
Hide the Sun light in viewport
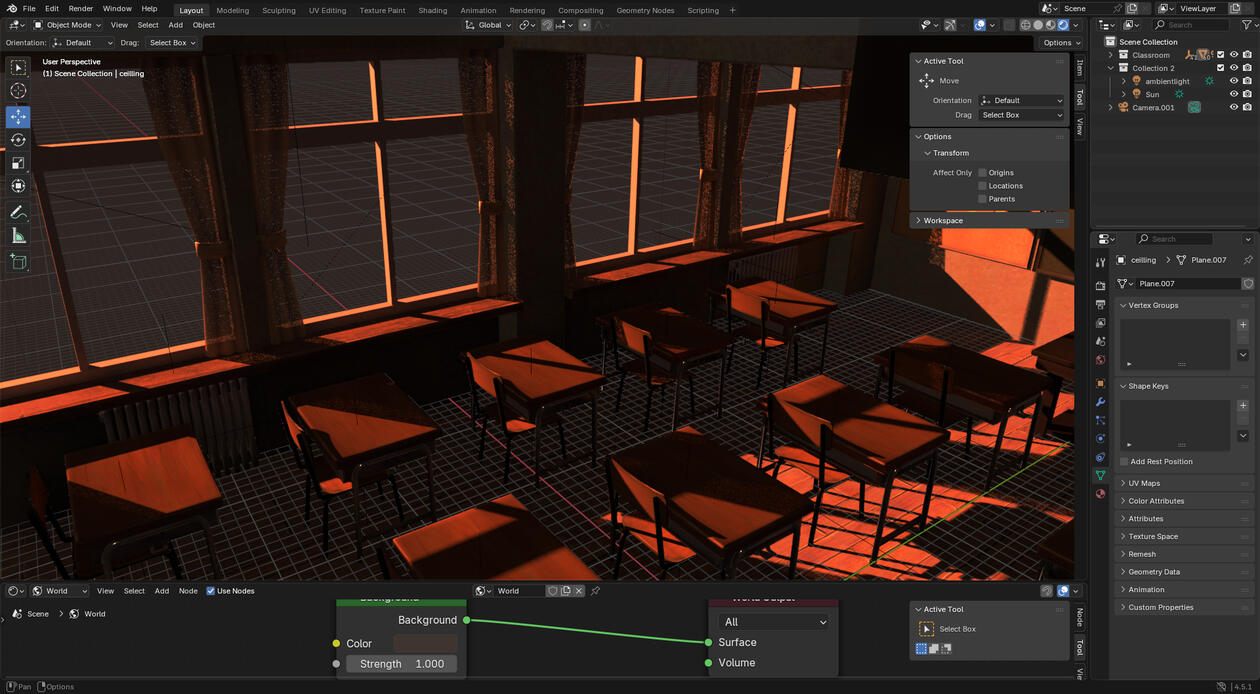click(1233, 94)
